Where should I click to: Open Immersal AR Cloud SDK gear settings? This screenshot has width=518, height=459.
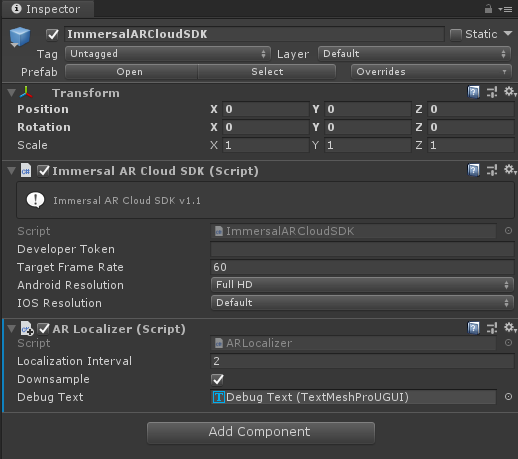click(x=510, y=170)
